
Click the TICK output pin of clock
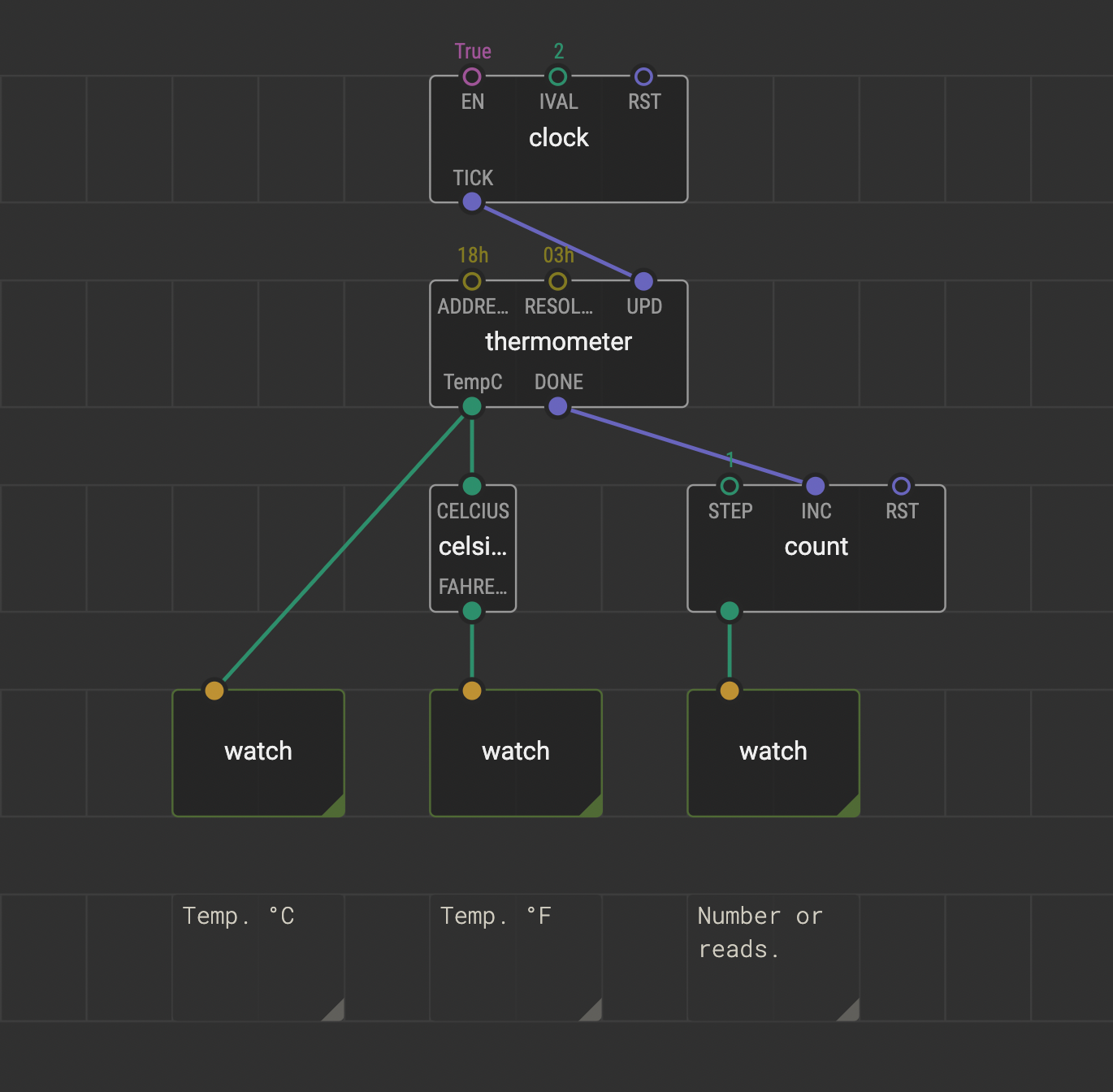tap(472, 201)
